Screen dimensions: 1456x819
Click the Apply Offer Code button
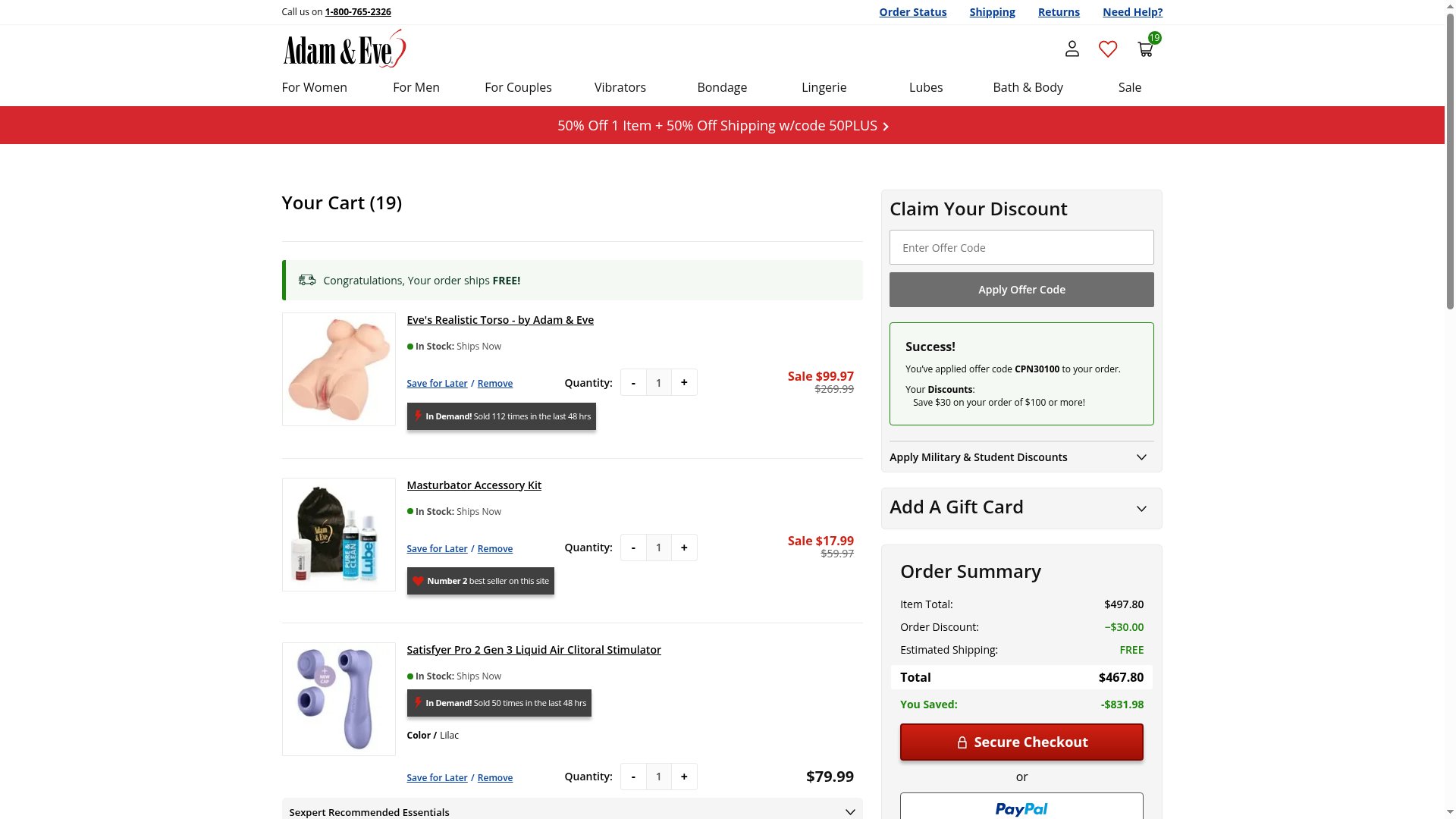click(x=1021, y=290)
